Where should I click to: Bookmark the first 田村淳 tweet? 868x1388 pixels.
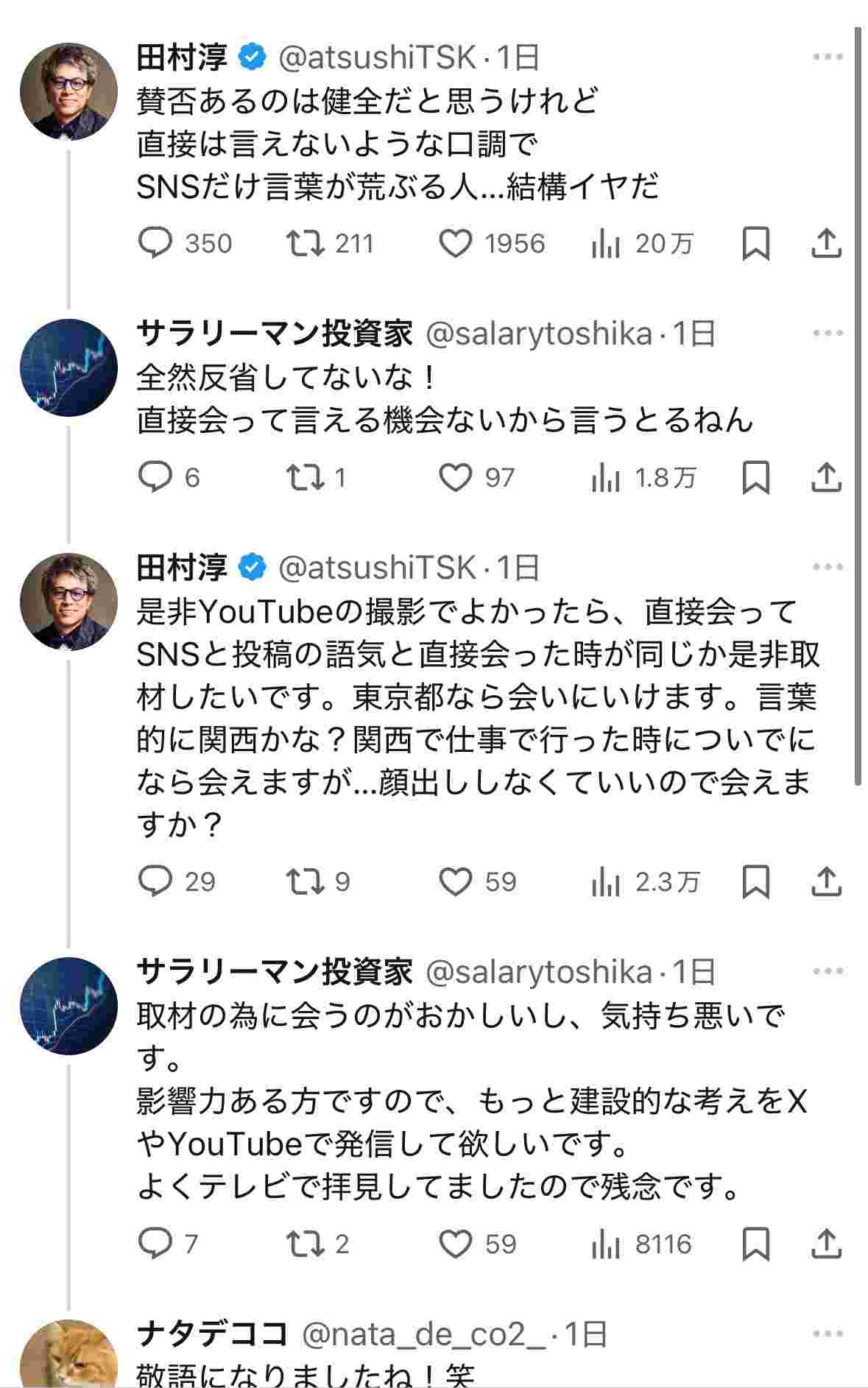pyautogui.click(x=755, y=244)
